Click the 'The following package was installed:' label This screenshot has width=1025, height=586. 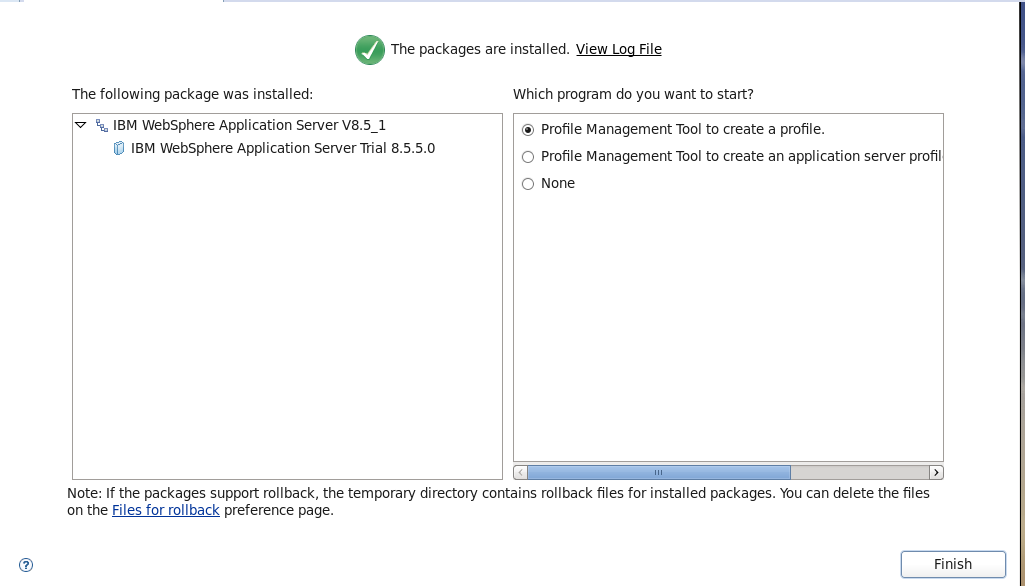point(192,94)
